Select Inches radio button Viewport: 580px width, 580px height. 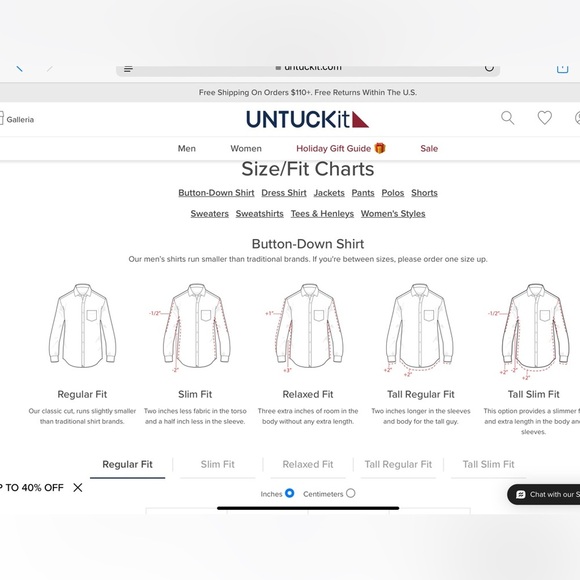(x=290, y=493)
